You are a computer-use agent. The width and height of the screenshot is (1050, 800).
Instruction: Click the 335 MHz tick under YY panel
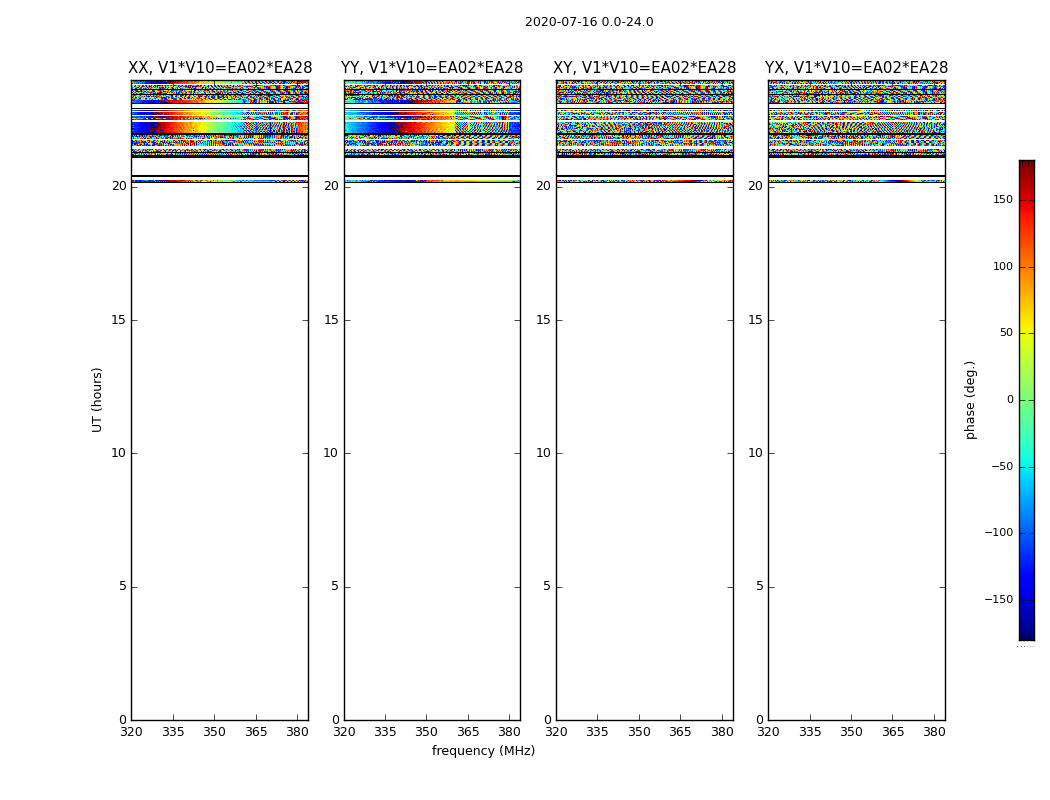tap(385, 732)
